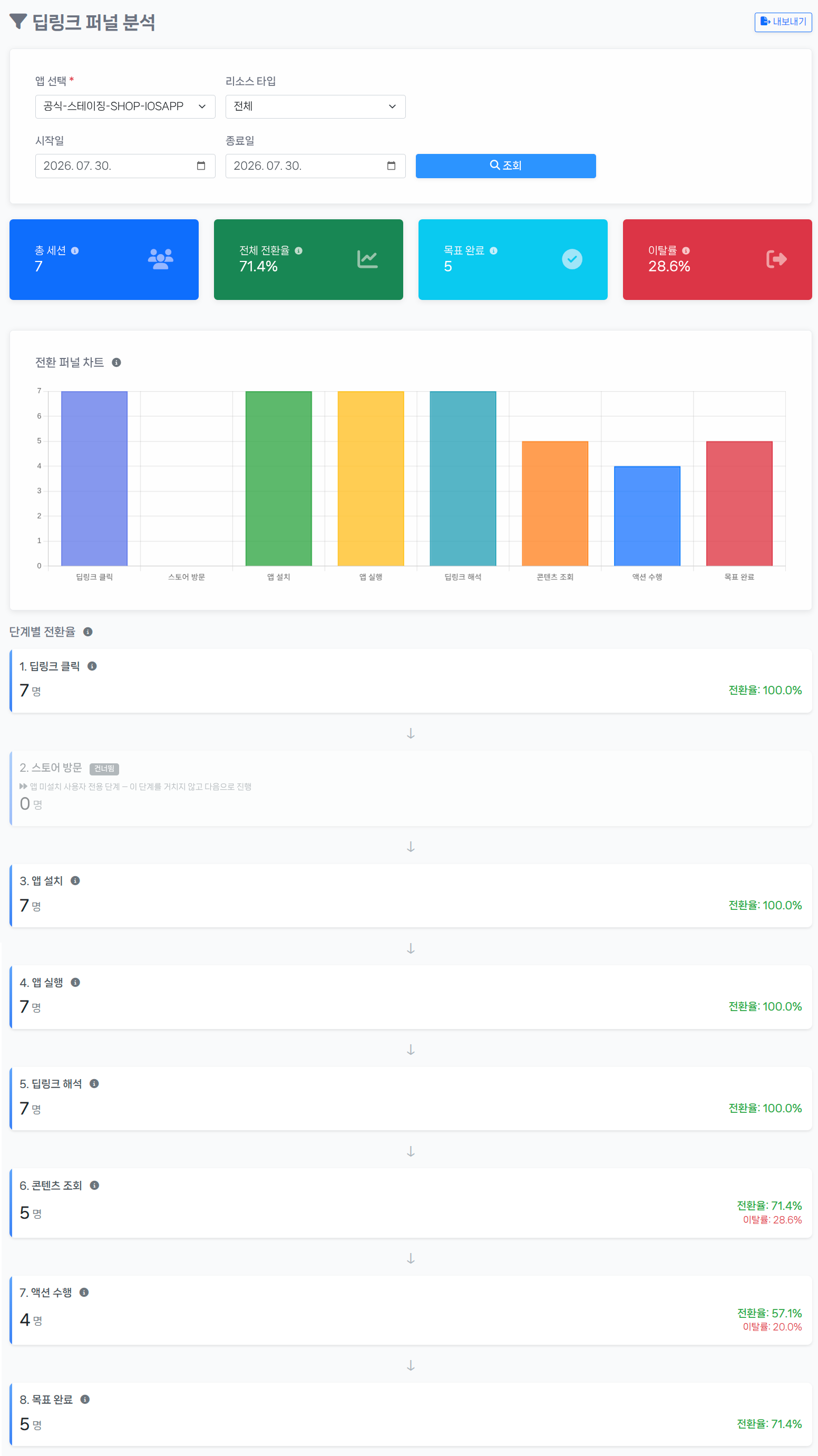Click the 스토어 방문 axis label under chart
The height and width of the screenshot is (1456, 818).
pyautogui.click(x=187, y=577)
